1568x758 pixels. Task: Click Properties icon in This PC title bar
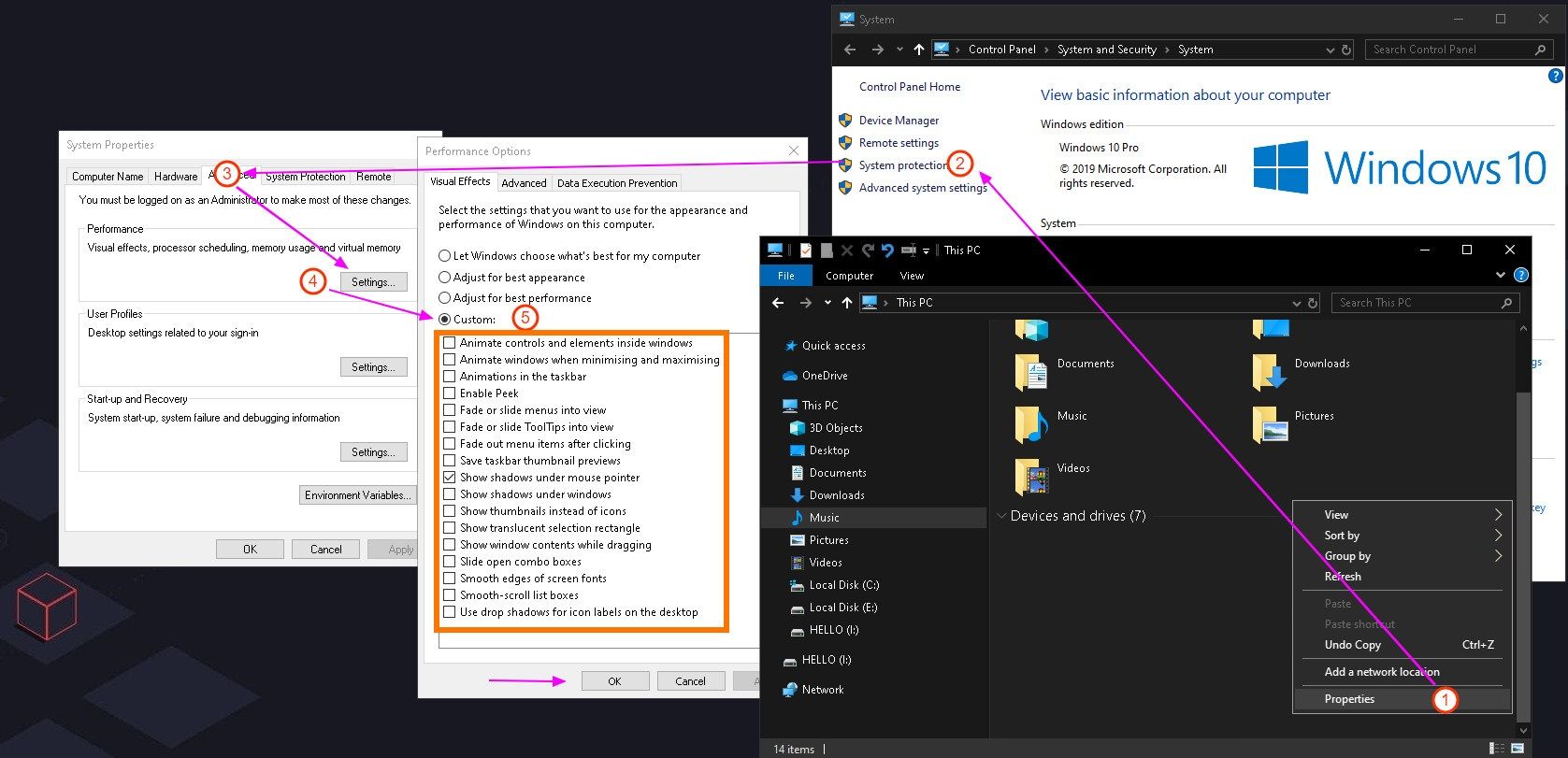(x=805, y=250)
